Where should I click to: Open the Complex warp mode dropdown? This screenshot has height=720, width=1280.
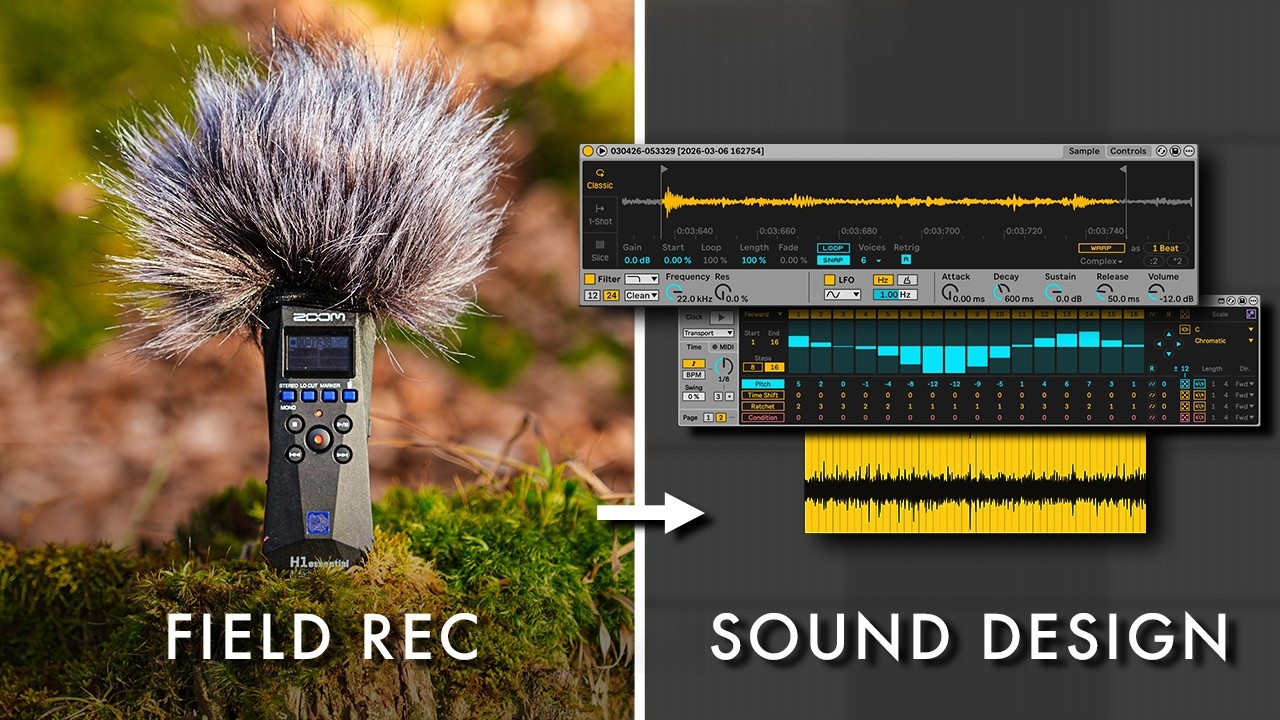(1101, 261)
